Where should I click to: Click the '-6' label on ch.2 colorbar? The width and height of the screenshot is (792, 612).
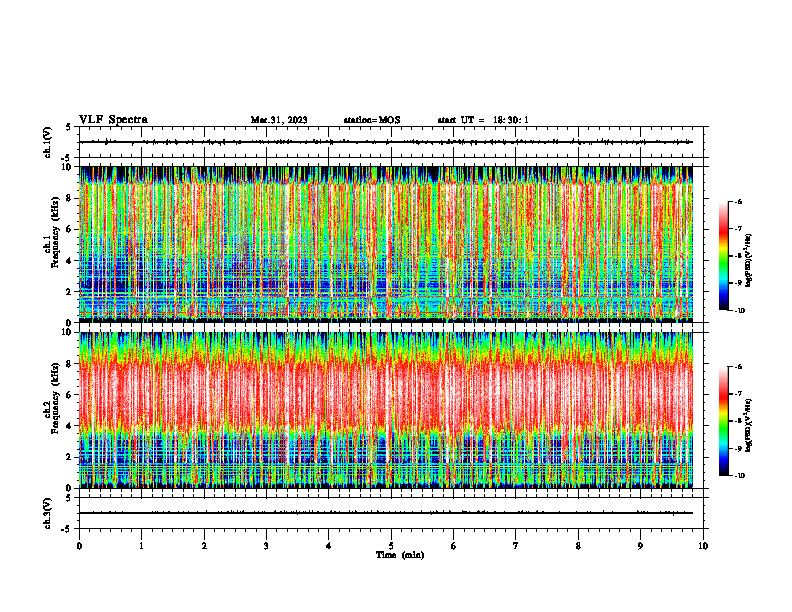[738, 367]
